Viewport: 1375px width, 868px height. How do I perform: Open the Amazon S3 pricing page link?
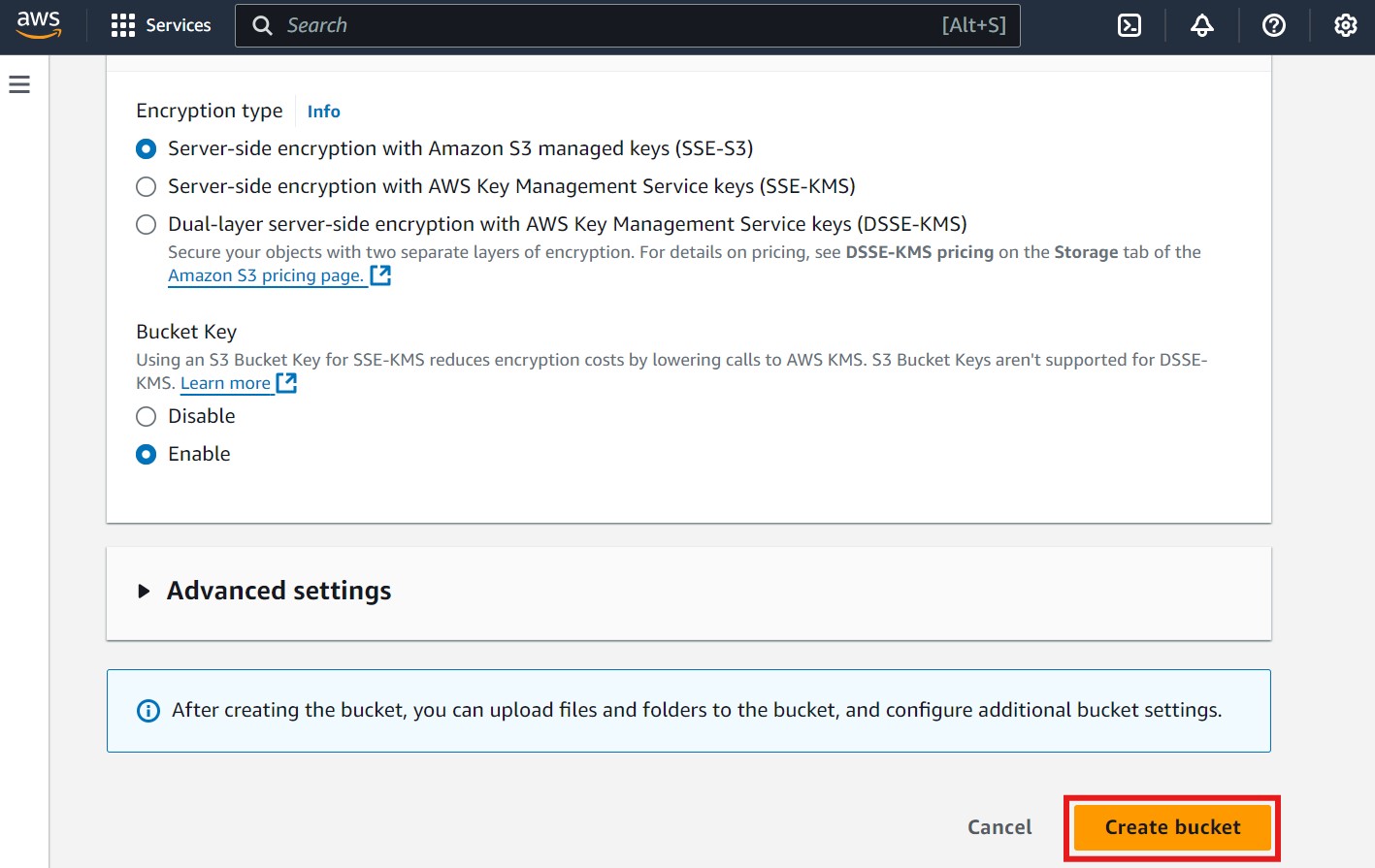[266, 275]
